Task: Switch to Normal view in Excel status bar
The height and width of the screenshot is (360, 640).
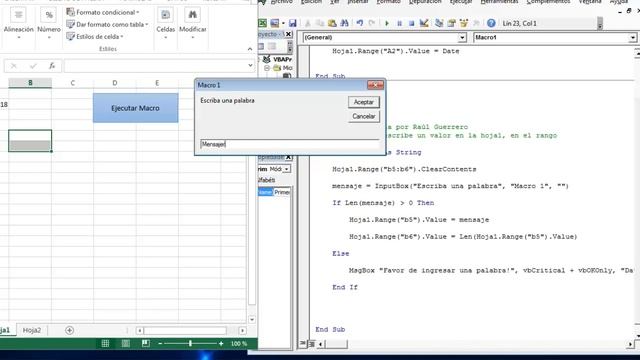Action: 105,344
